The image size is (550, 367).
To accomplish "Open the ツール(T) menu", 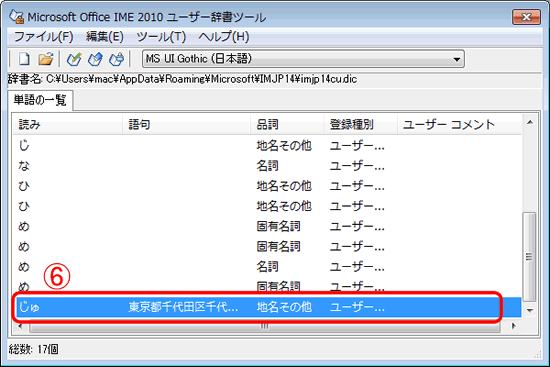I will pos(161,36).
